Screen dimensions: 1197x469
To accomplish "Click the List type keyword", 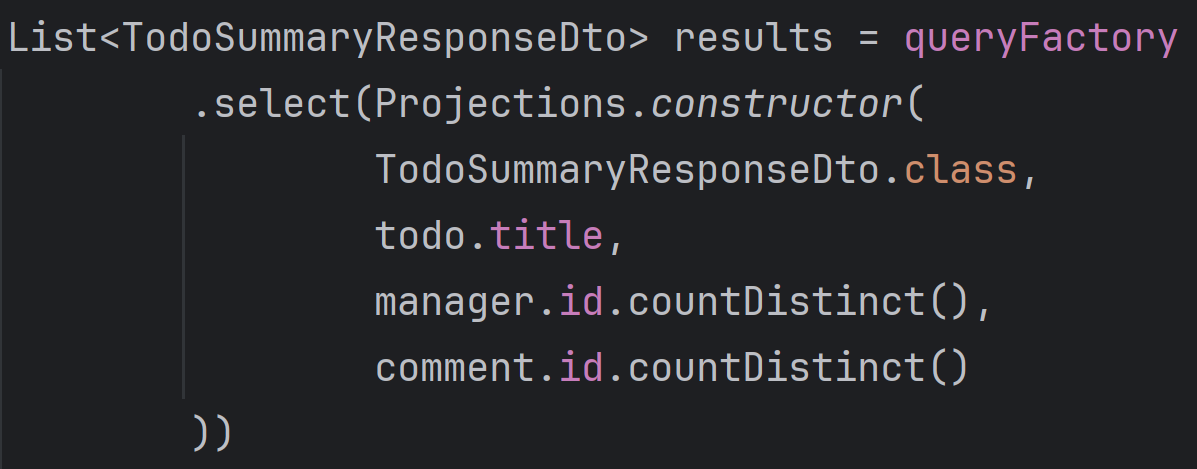I will 53,38.
